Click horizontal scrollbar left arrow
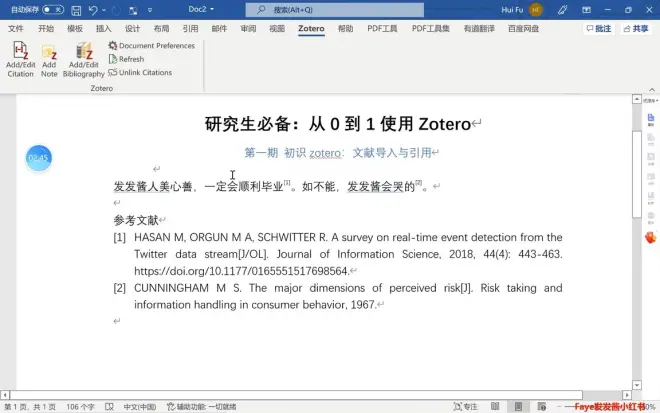The image size is (660, 413). 5,395
